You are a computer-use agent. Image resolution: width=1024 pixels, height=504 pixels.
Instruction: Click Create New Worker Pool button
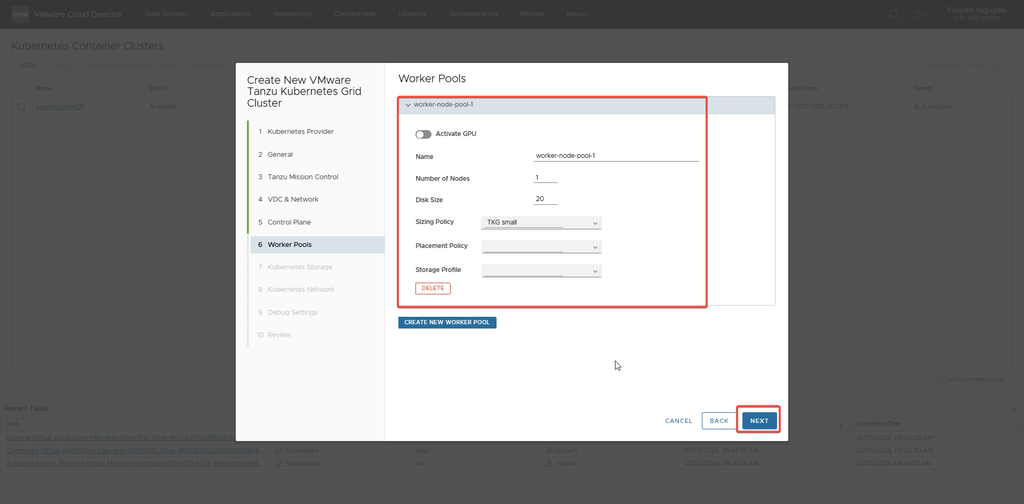tap(447, 322)
